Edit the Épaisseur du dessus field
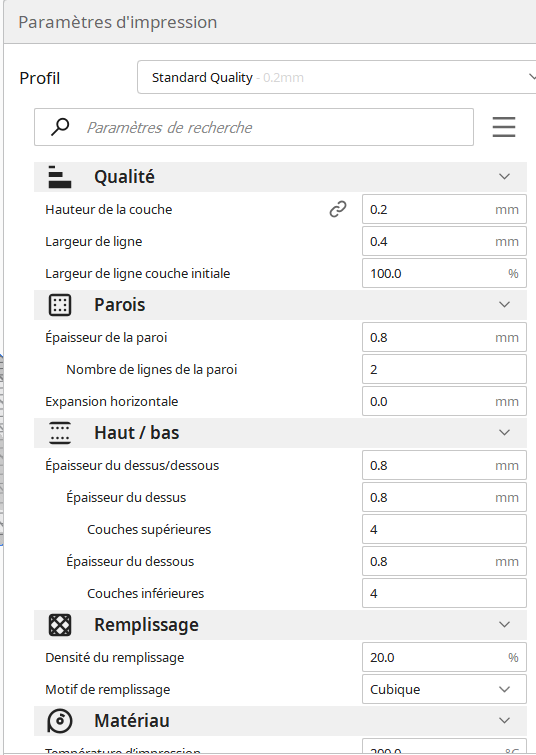536x755 pixels. (444, 497)
